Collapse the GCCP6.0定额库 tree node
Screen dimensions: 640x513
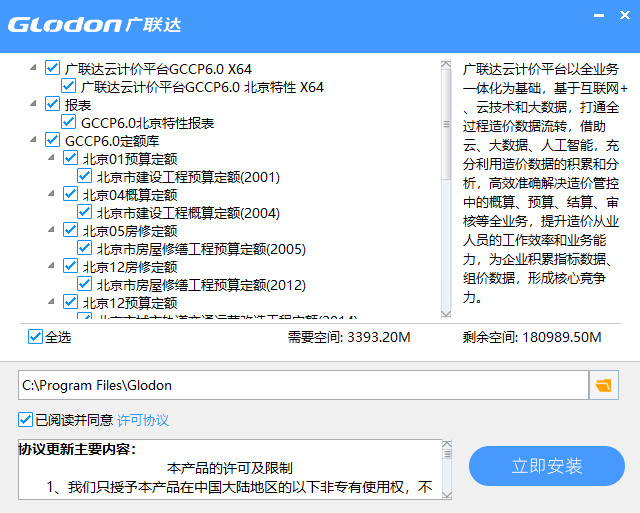point(34,140)
